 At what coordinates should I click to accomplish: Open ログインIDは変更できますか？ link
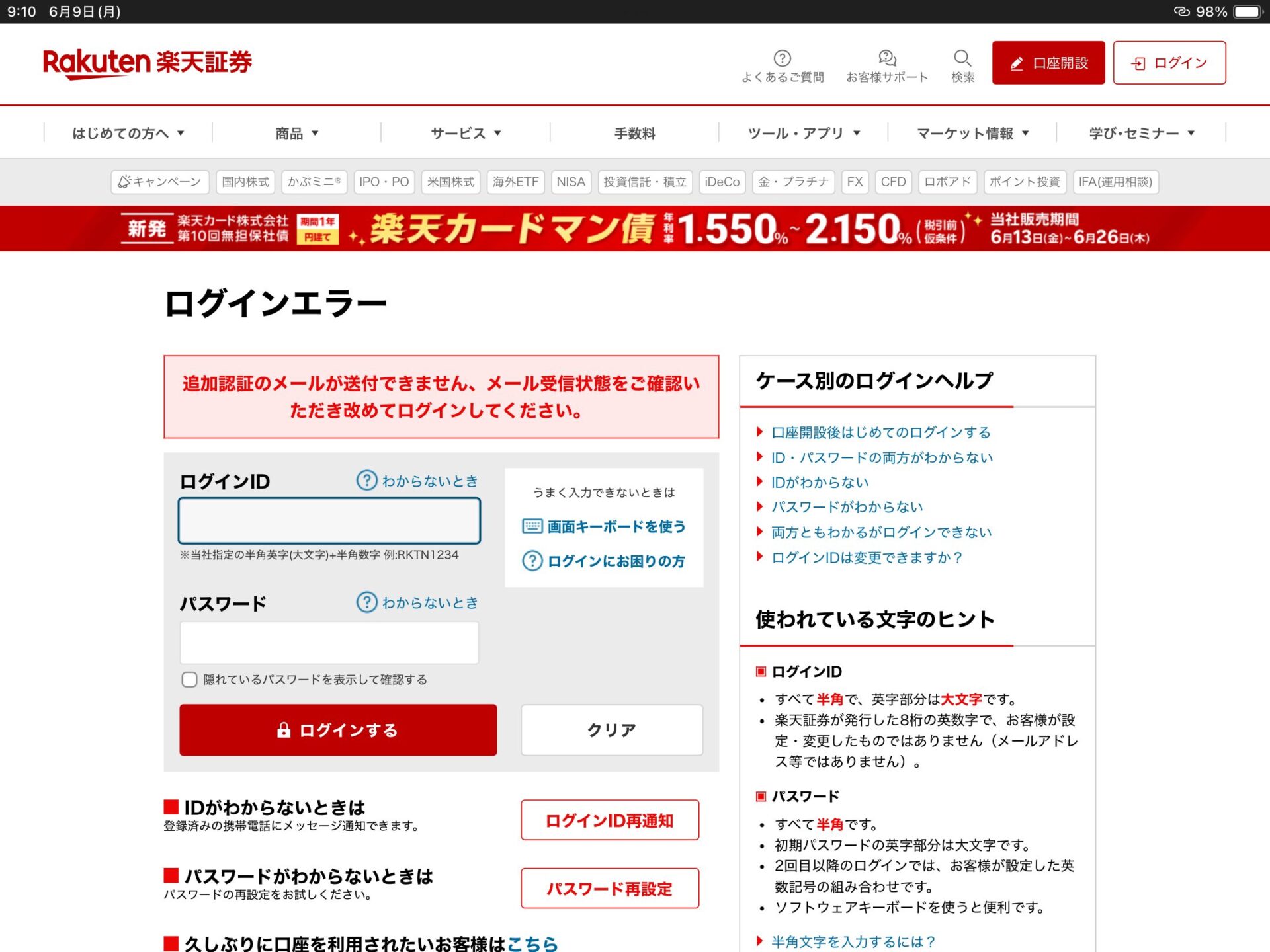pos(867,557)
